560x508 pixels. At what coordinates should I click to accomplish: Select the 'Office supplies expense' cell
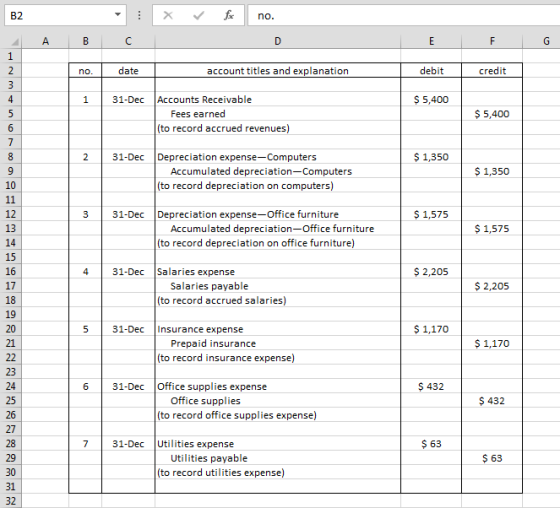click(x=278, y=387)
